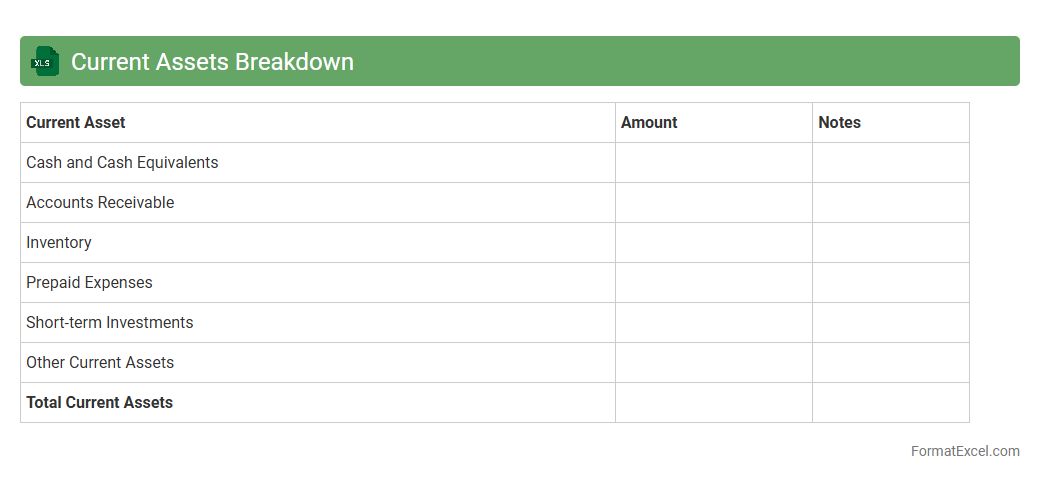Screen dimensions: 1040x480
Task: Select the Amount cell for Accounts Receivable
Action: pos(713,202)
